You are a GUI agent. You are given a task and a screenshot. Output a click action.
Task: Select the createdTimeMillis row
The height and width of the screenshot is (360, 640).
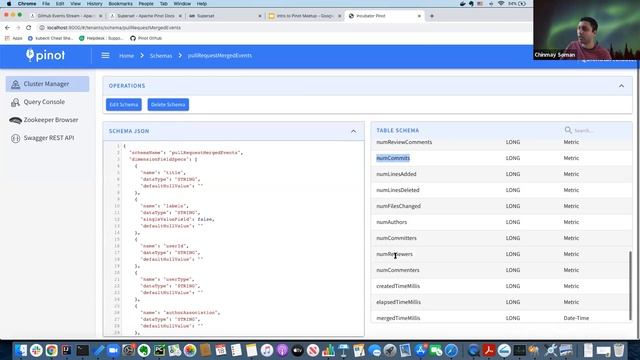pos(501,286)
